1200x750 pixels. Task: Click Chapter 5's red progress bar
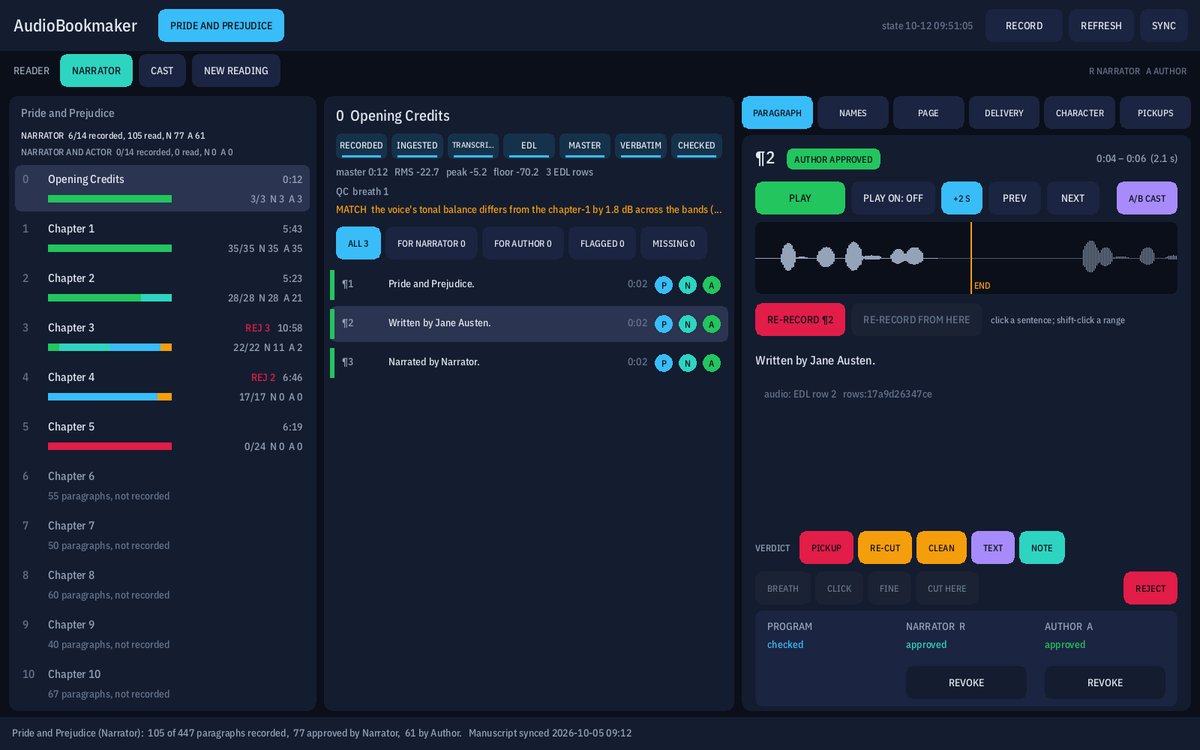pos(110,446)
